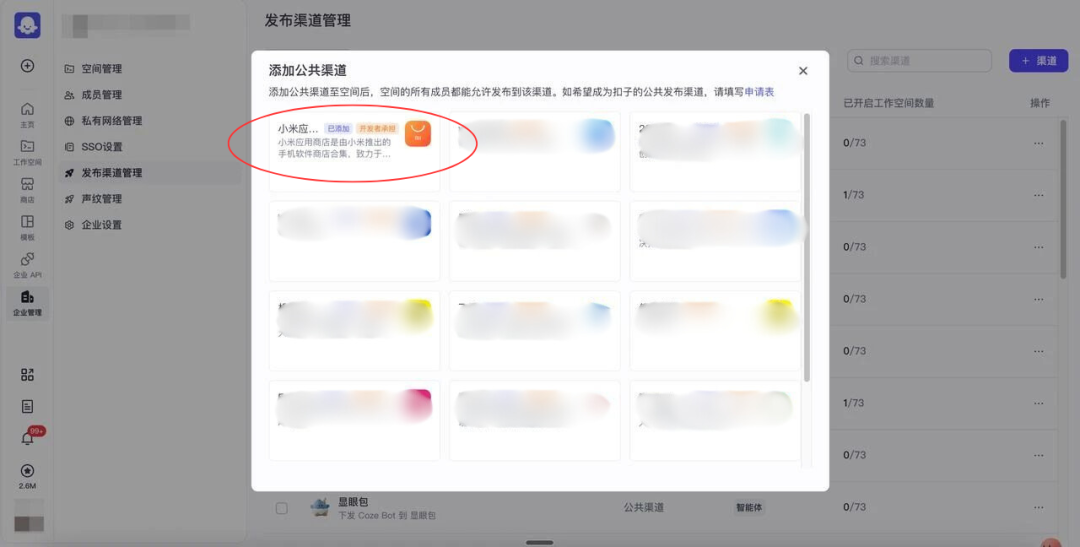
Task: Click the plus create icon in the sidebar
Action: 28,65
